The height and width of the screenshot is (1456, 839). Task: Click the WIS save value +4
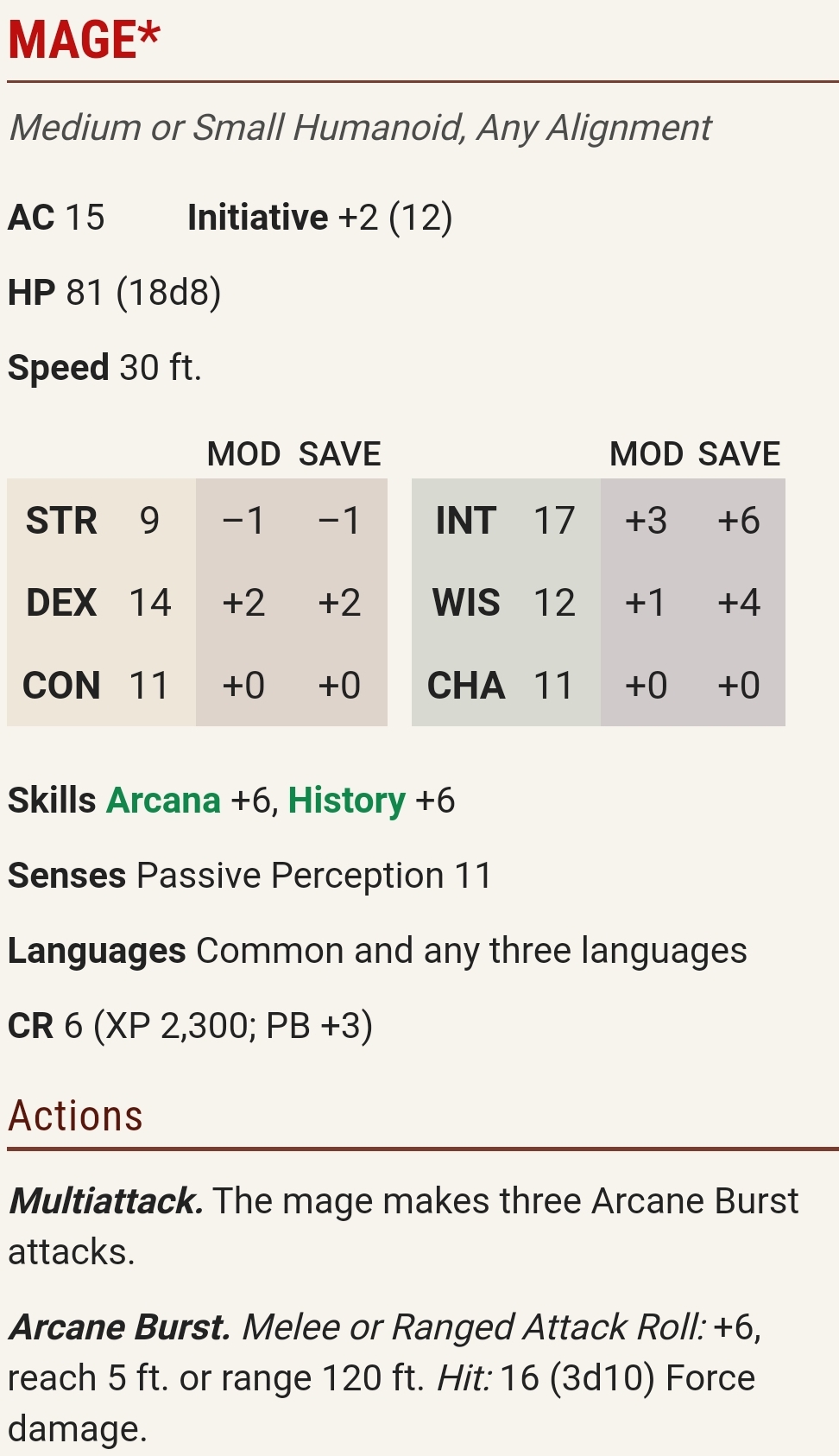739,603
